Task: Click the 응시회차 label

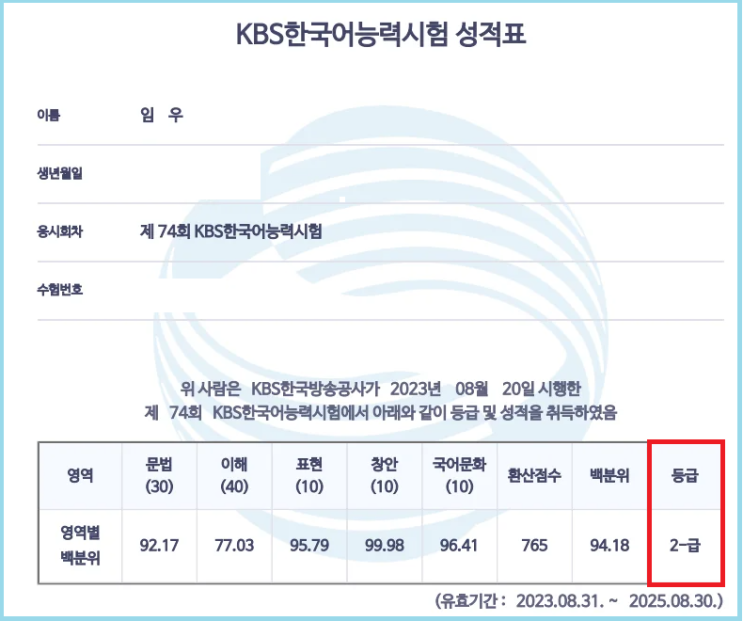Action: 60,232
